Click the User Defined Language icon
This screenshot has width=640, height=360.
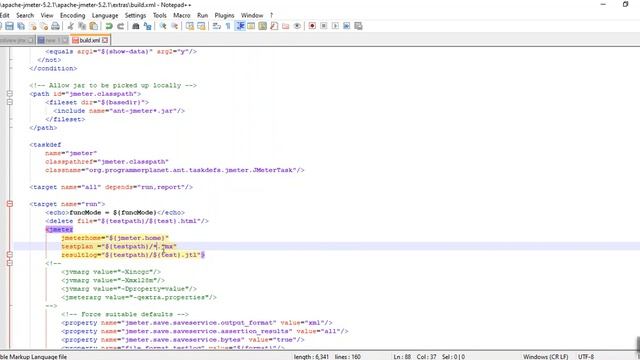[x=251, y=26]
